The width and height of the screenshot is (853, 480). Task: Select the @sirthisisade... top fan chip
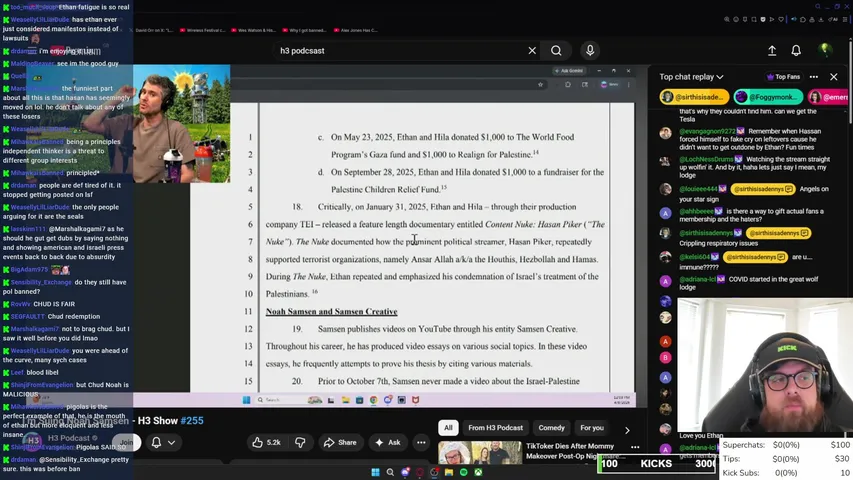point(694,97)
